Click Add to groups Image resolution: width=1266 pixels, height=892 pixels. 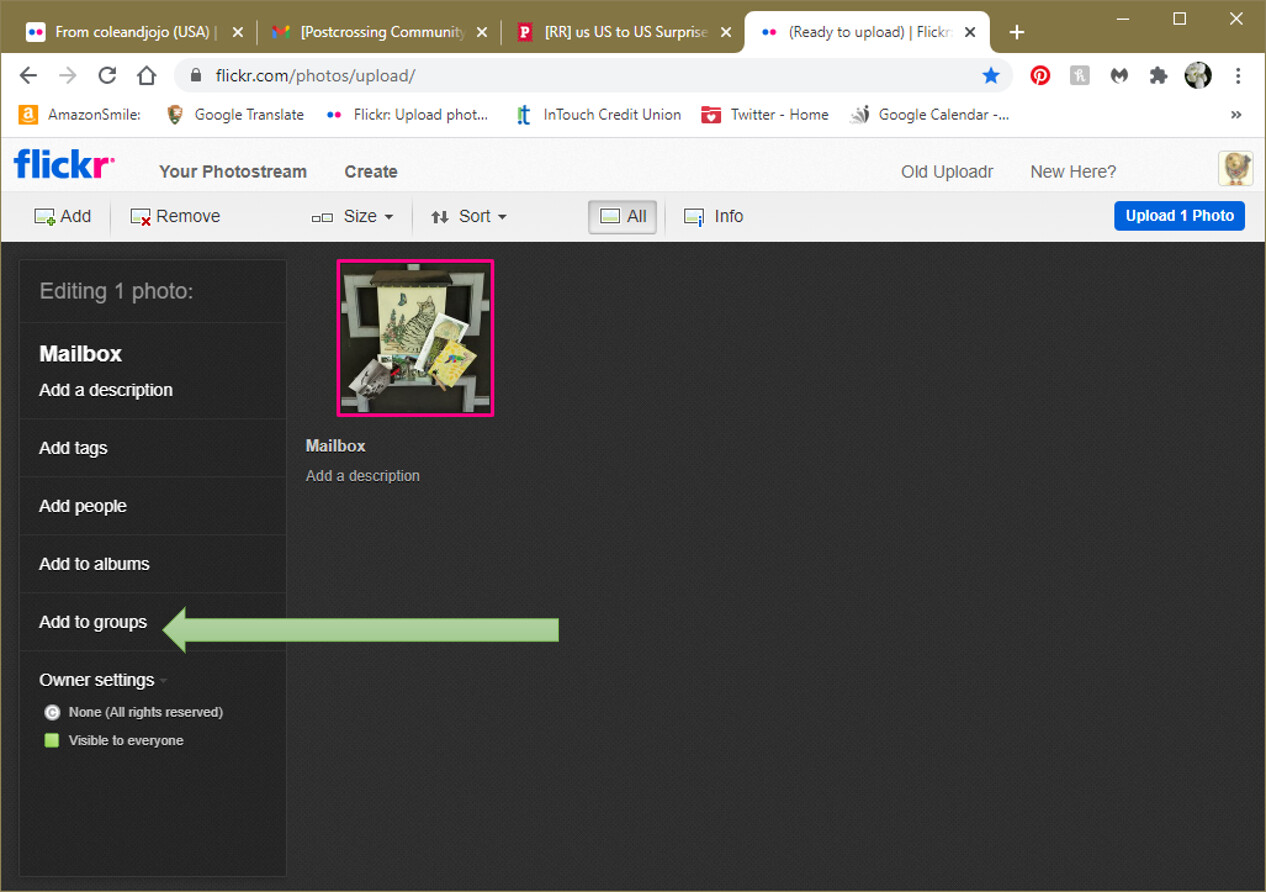[x=93, y=622]
